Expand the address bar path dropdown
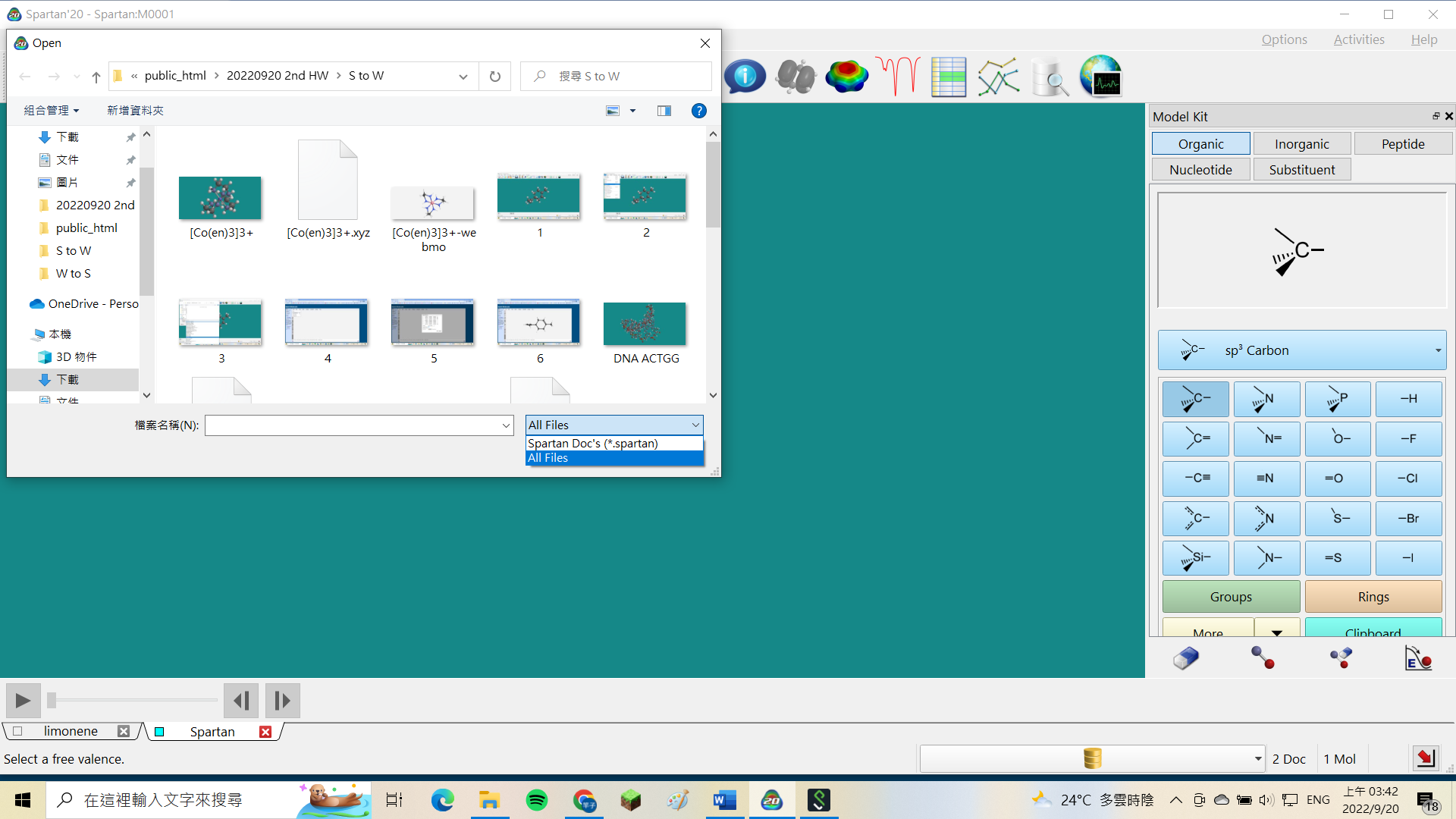The height and width of the screenshot is (819, 1456). (463, 76)
